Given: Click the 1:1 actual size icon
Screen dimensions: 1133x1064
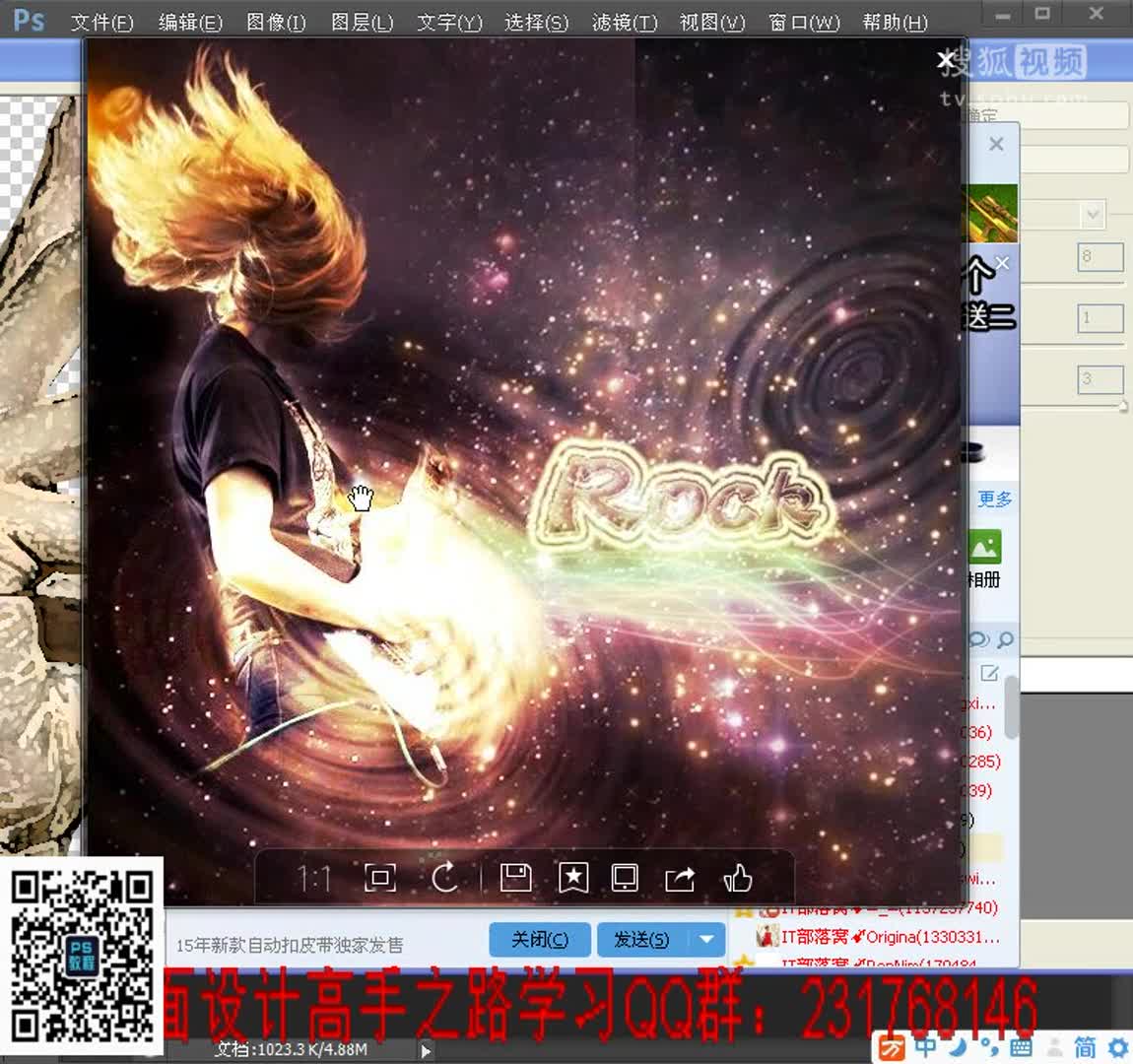Looking at the screenshot, I should (x=313, y=879).
